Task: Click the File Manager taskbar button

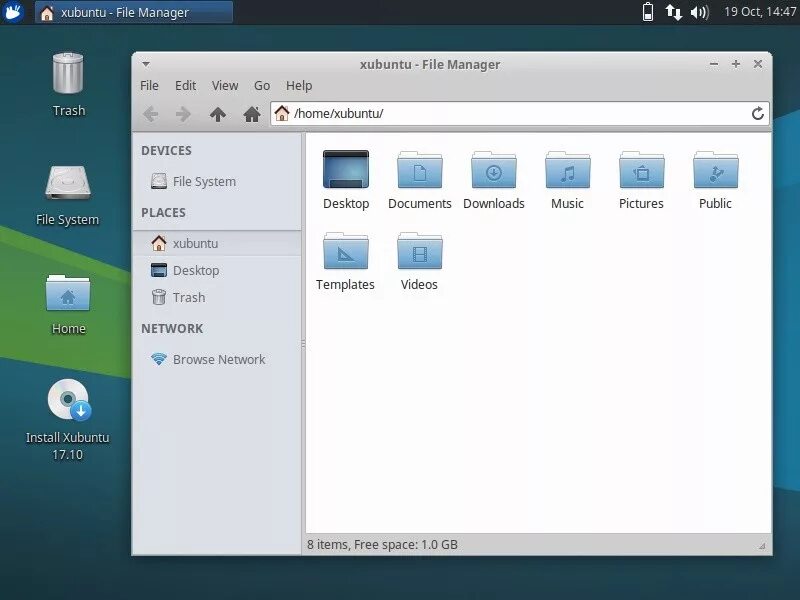Action: pyautogui.click(x=134, y=12)
